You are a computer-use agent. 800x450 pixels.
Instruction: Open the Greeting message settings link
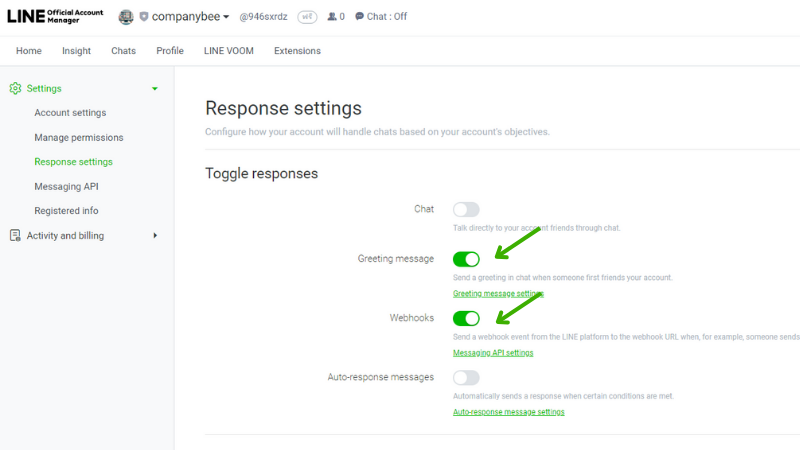click(498, 293)
